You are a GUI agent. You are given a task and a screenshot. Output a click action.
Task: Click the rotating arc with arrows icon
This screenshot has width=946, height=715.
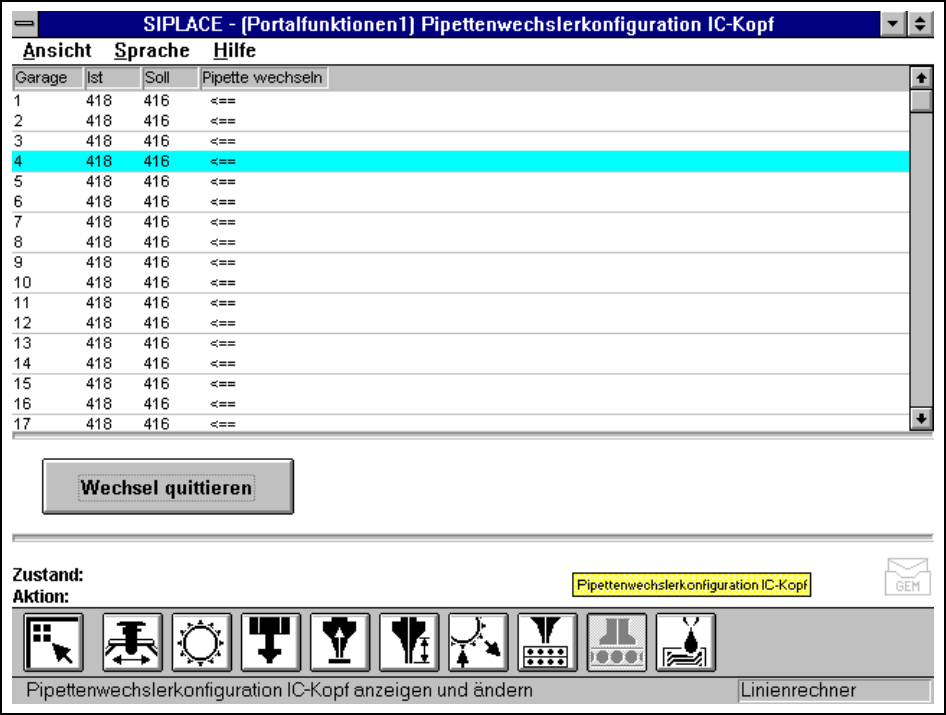pos(477,642)
